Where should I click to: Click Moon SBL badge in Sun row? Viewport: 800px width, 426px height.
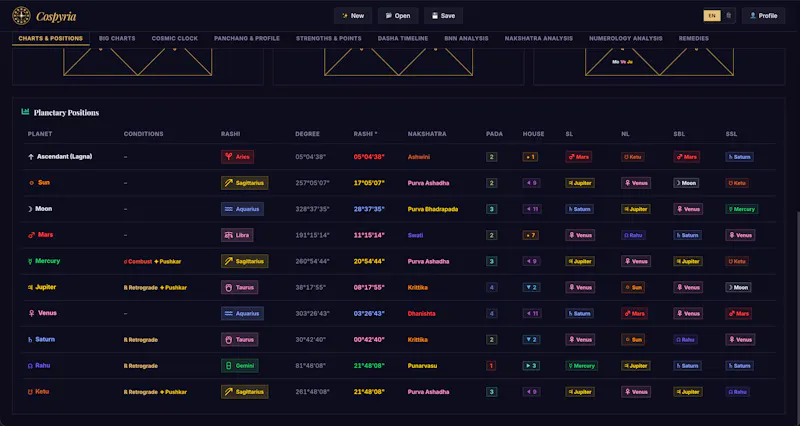[x=686, y=183]
